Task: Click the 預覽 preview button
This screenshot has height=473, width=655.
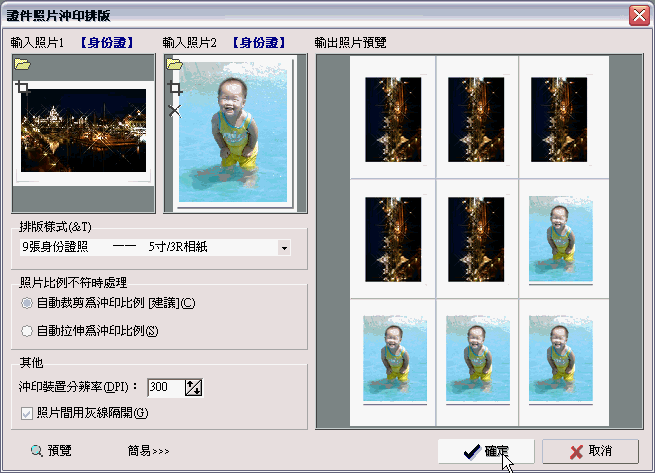Action: coord(51,451)
